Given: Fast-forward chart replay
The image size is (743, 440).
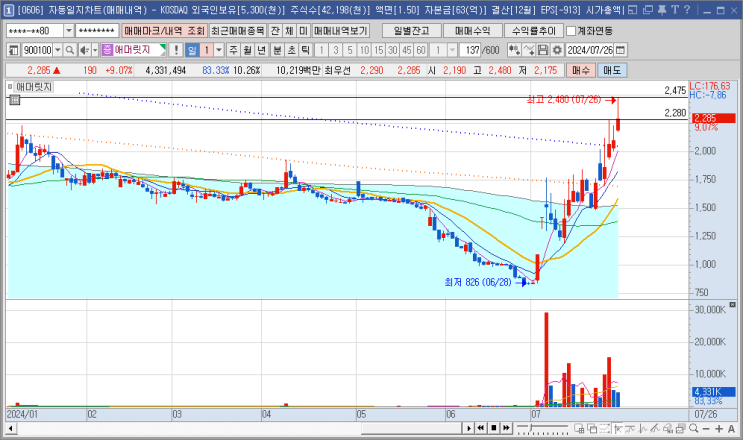Looking at the screenshot, I should pyautogui.click(x=506, y=428).
